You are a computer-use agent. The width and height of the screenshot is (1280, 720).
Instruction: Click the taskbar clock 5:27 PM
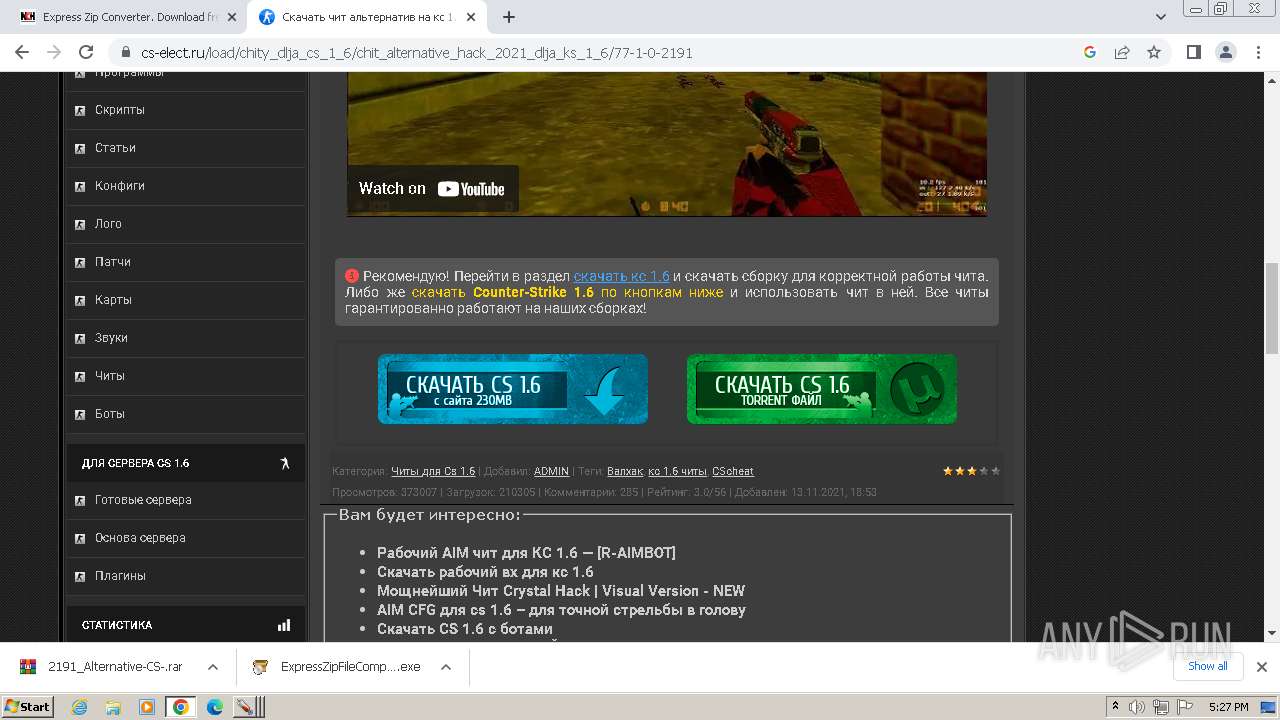pyautogui.click(x=1228, y=707)
